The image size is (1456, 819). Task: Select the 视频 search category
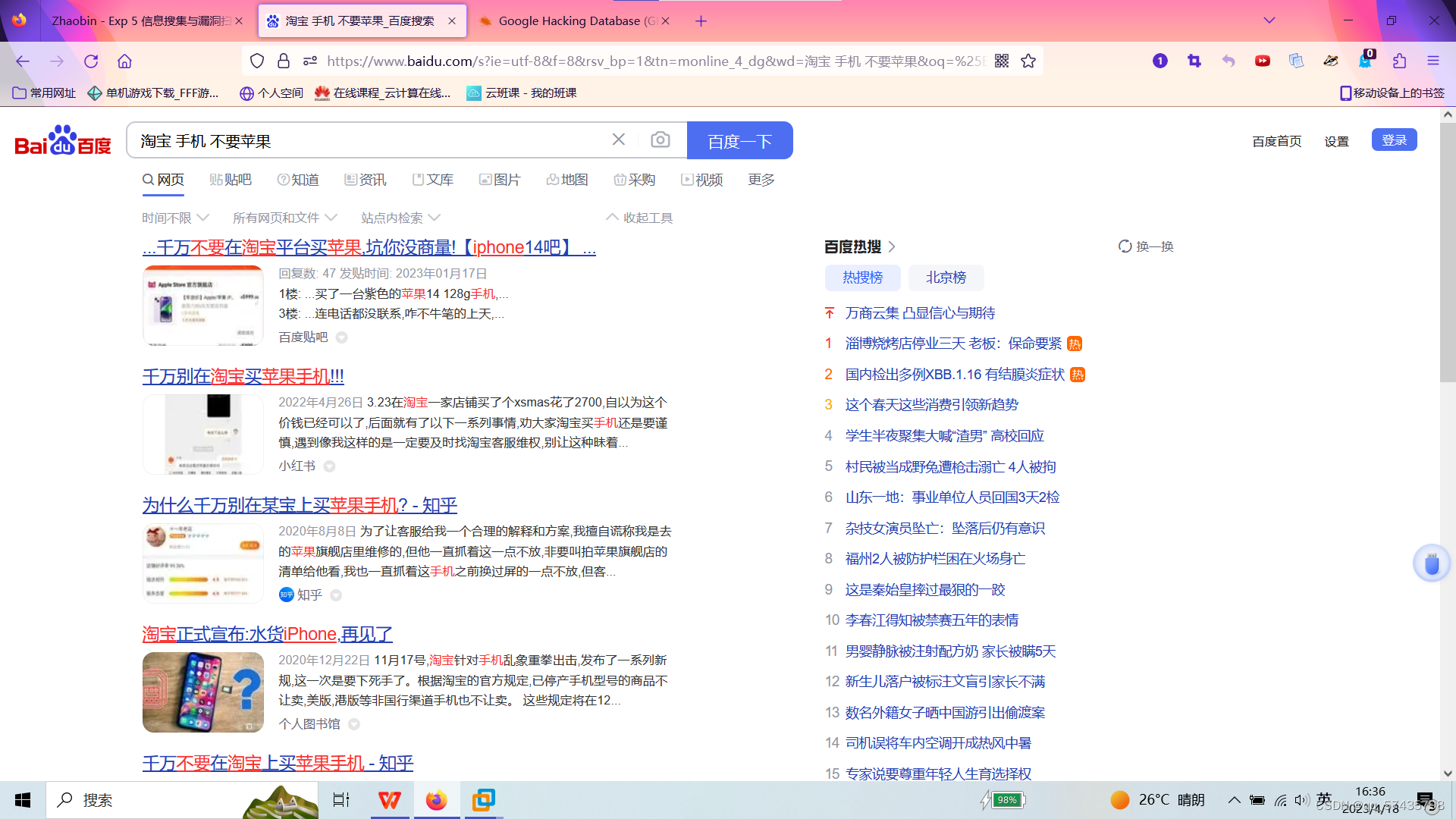pyautogui.click(x=702, y=180)
